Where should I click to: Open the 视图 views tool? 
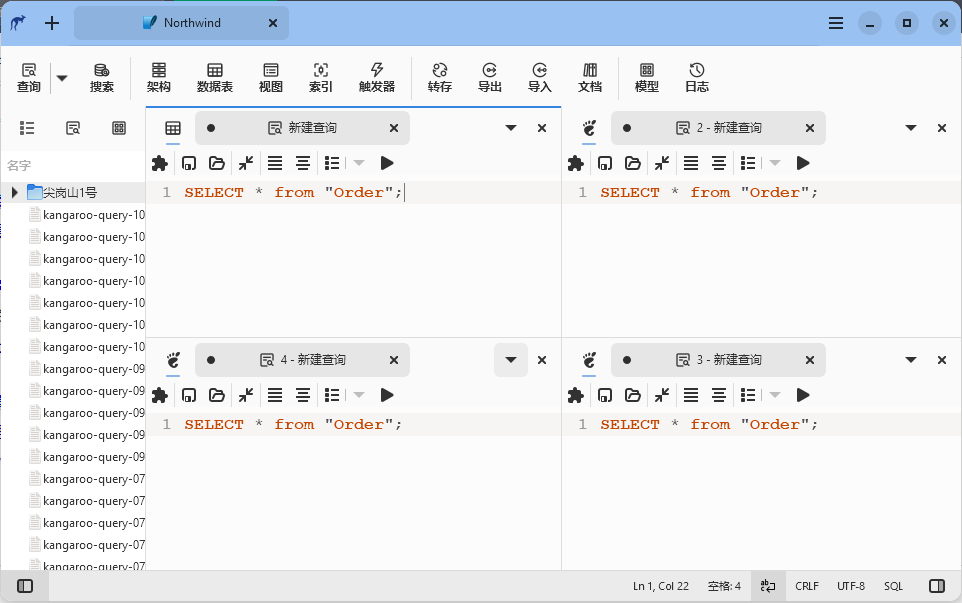tap(271, 78)
